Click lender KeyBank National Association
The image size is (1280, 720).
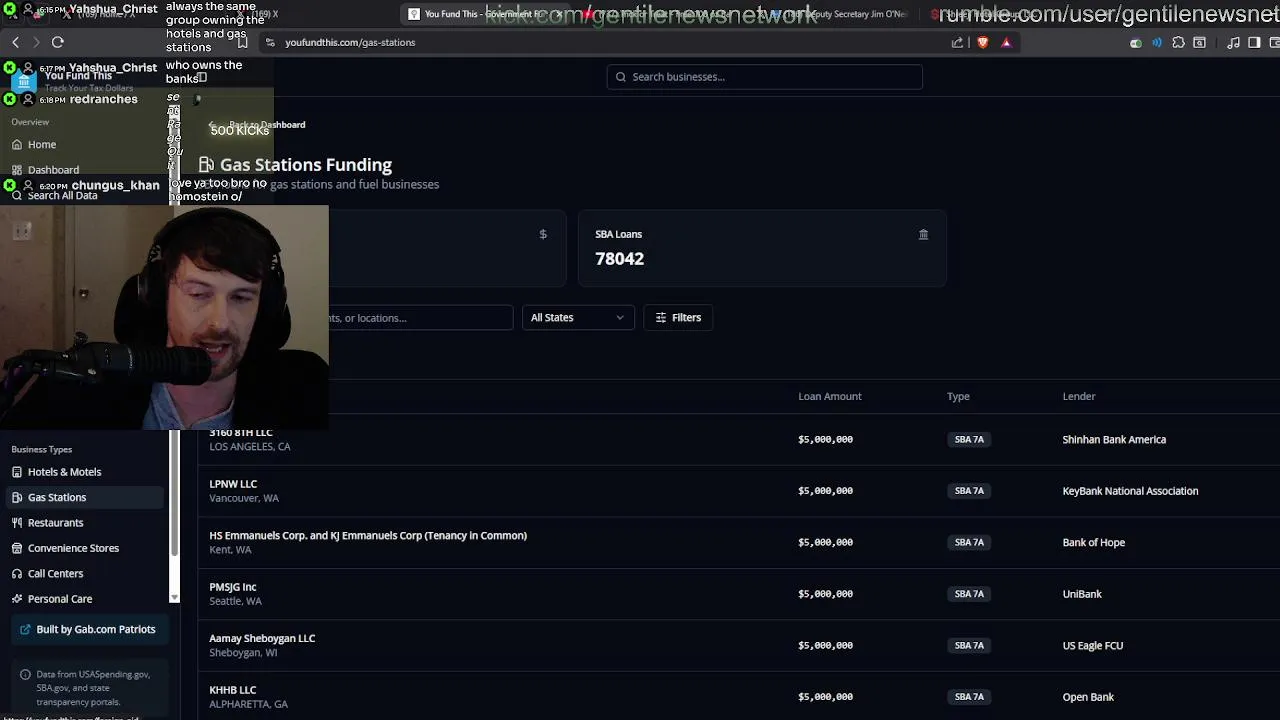click(1130, 491)
